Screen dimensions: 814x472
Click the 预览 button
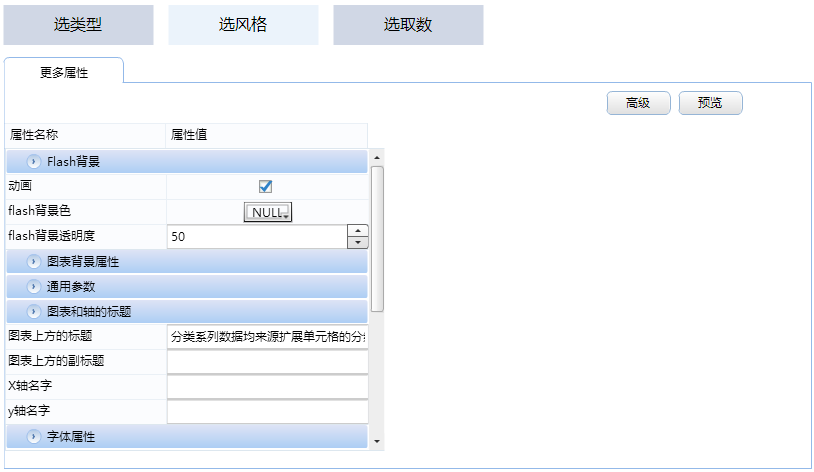pos(710,103)
